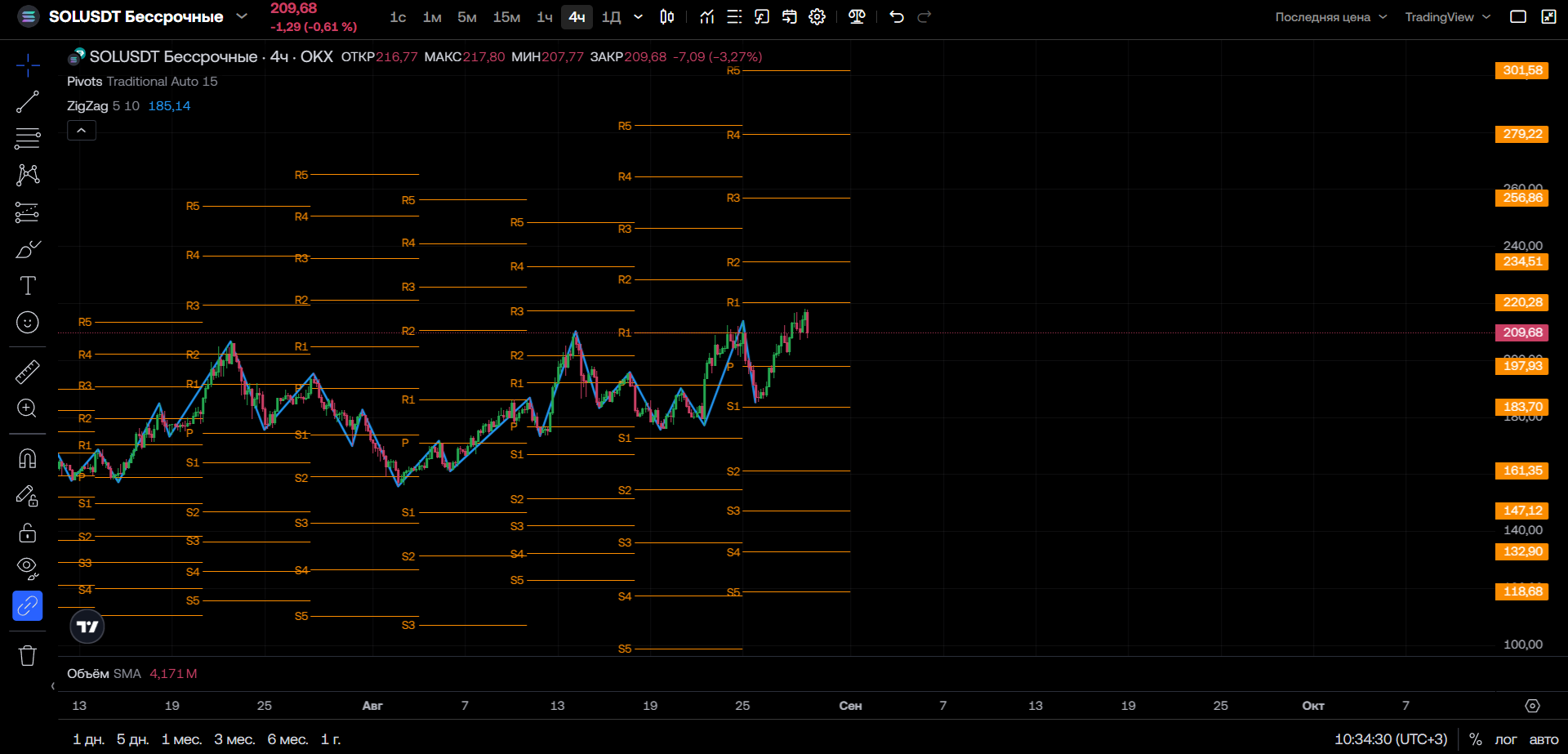Image resolution: width=1568 pixels, height=754 pixels.
Task: Expand the SOLUSDT symbol dropdown
Action: (x=242, y=16)
